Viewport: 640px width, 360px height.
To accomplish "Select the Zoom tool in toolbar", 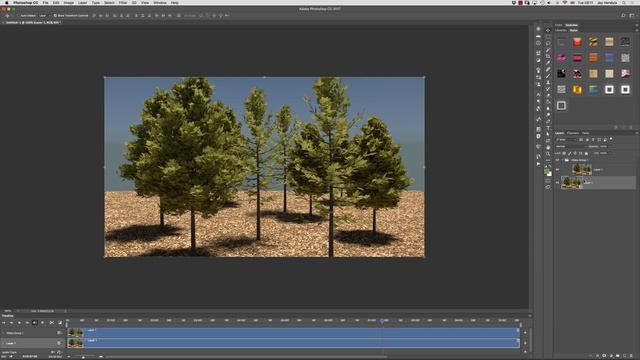I will pyautogui.click(x=548, y=154).
